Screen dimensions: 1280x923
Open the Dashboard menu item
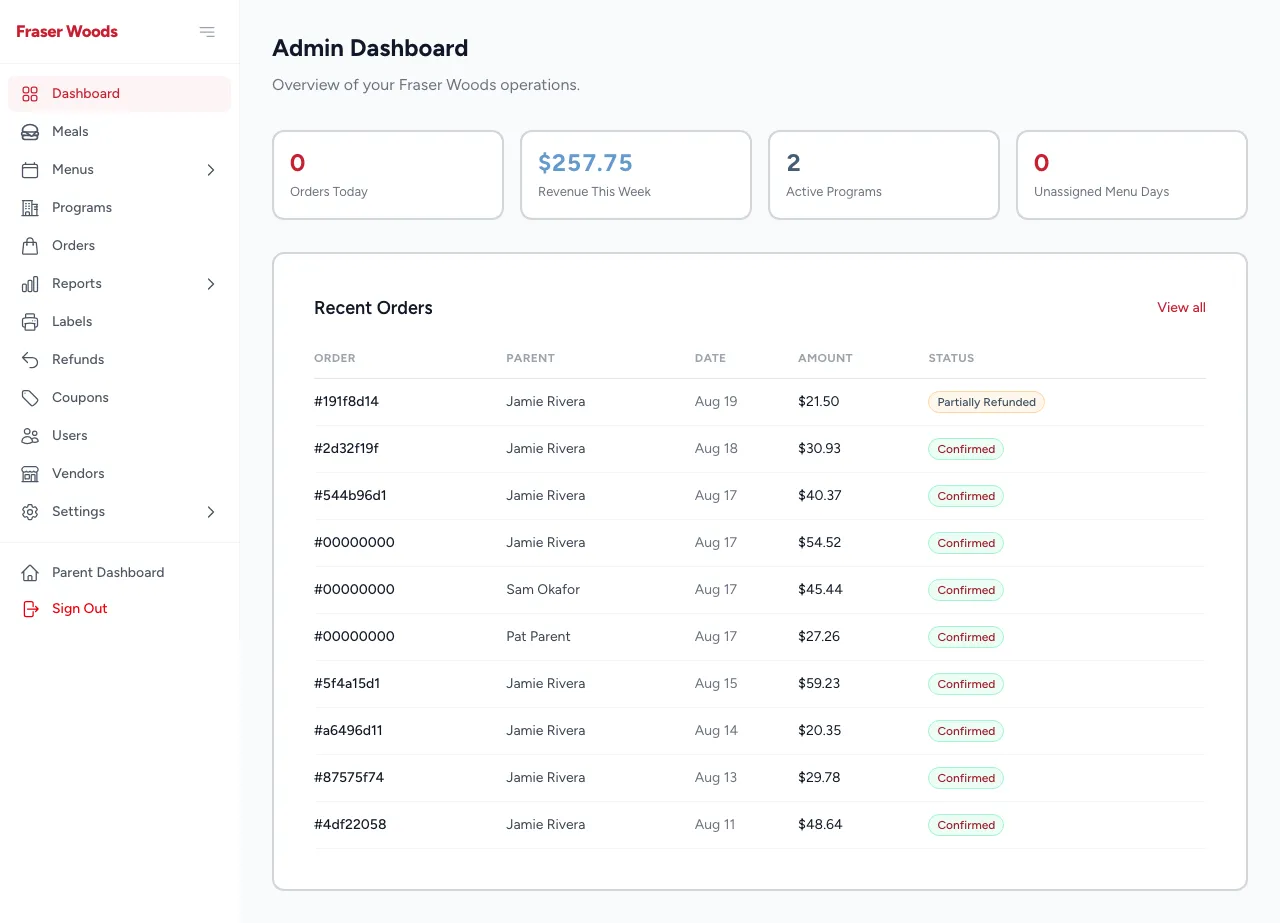point(119,94)
